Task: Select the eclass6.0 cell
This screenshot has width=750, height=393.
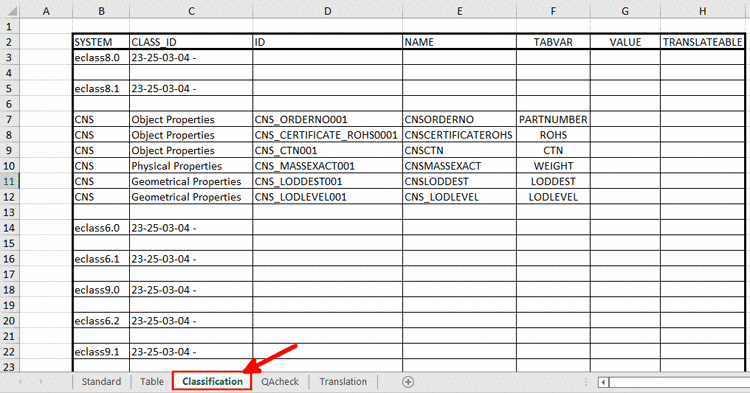Action: (101, 228)
